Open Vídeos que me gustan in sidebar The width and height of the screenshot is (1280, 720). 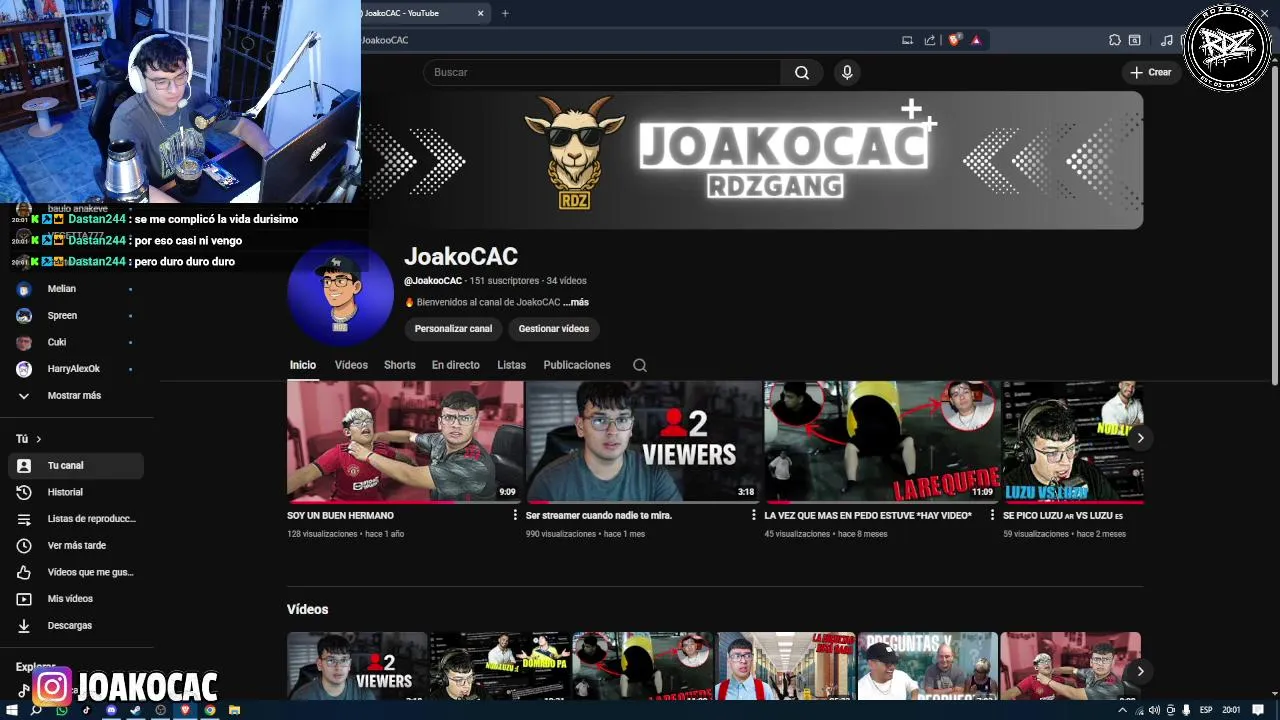(76, 572)
